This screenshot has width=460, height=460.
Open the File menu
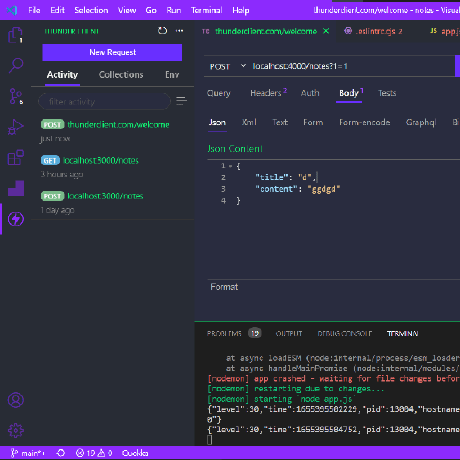click(x=34, y=10)
